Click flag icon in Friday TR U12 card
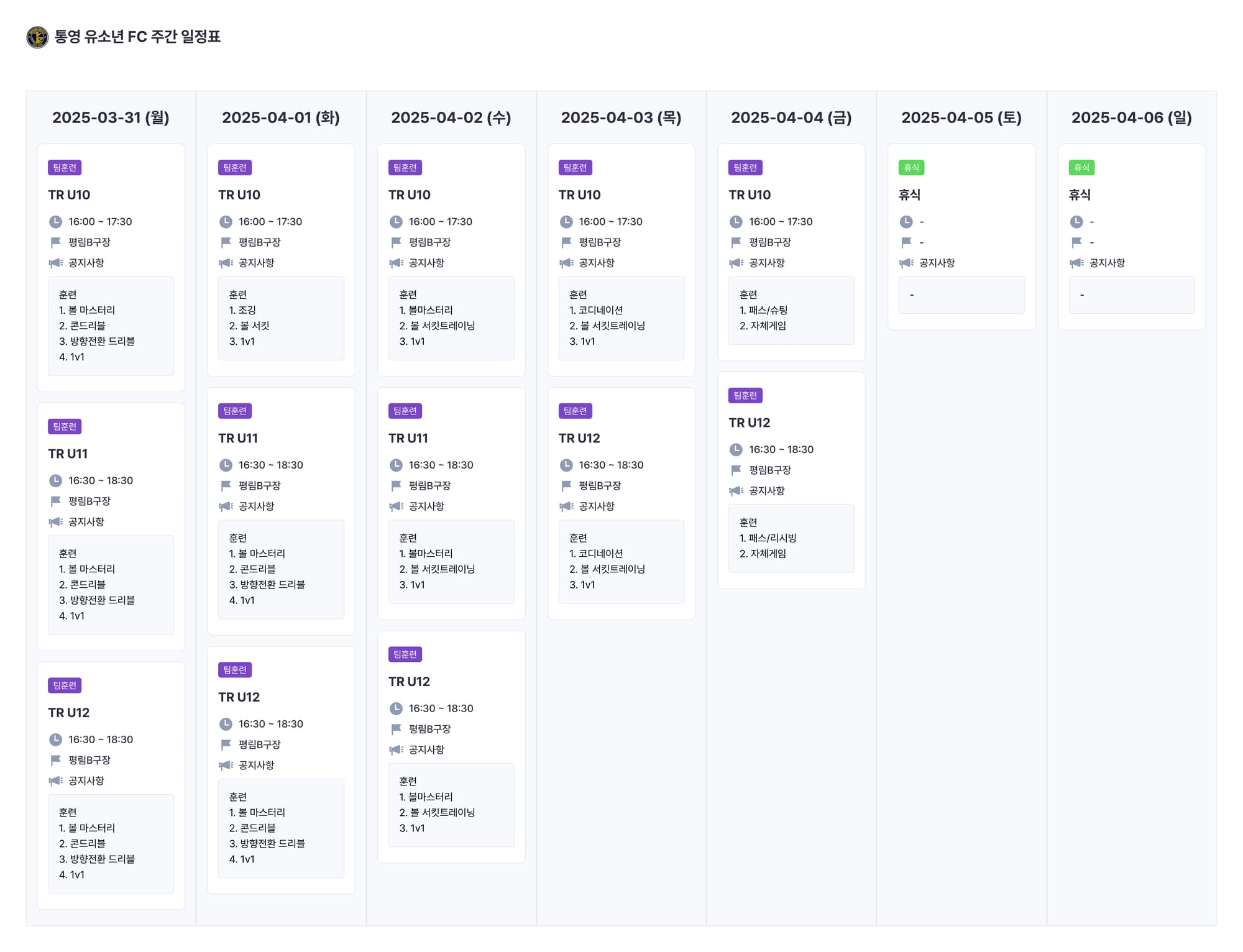The height and width of the screenshot is (952, 1243). 736,470
